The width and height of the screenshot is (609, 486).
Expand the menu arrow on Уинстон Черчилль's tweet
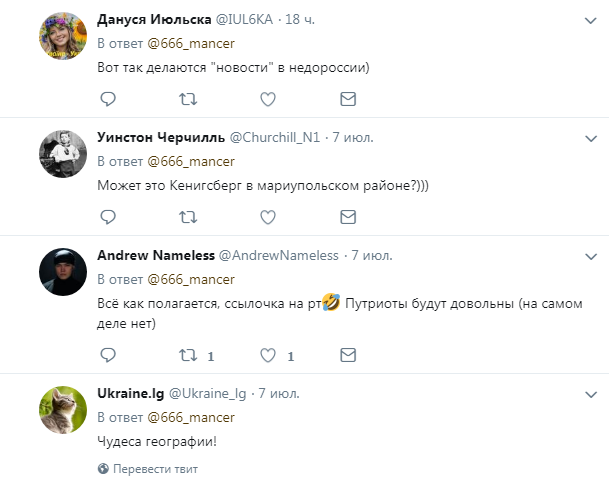click(x=591, y=137)
